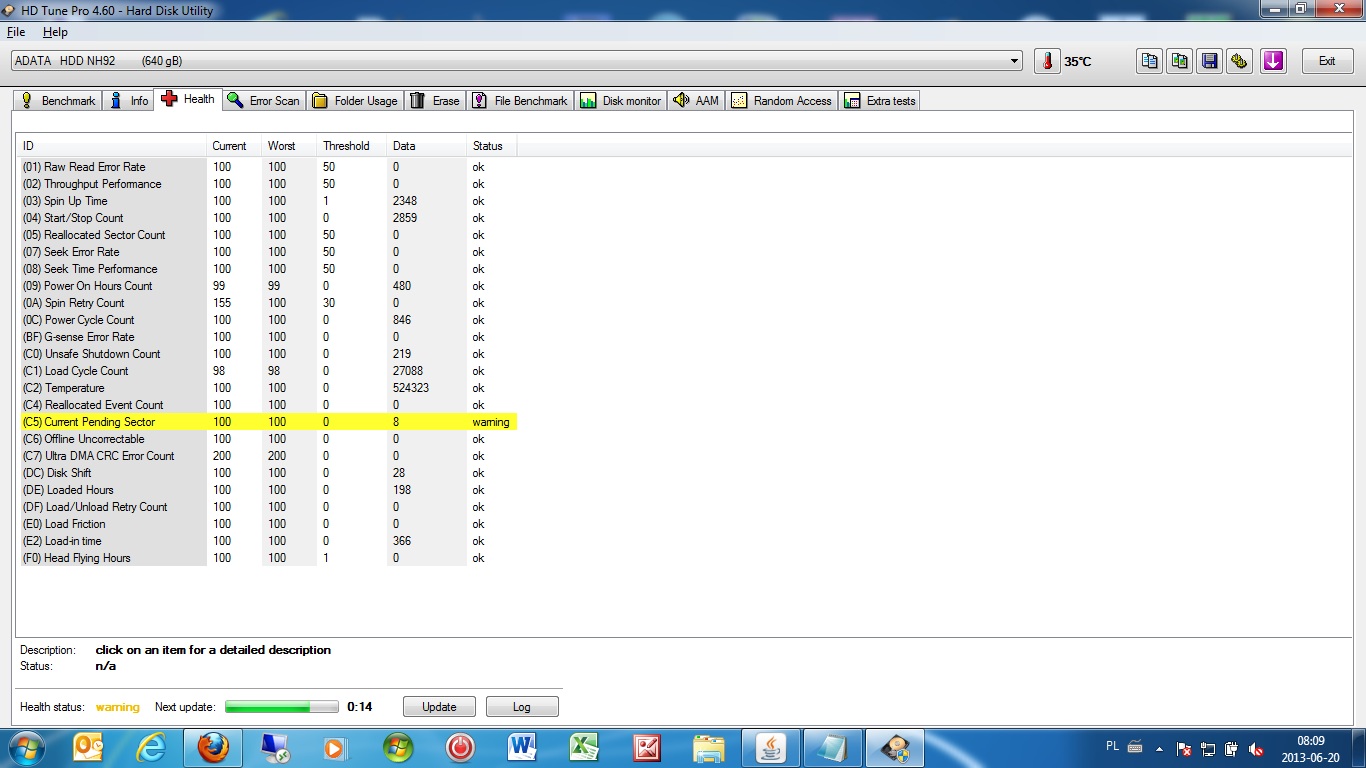The height and width of the screenshot is (768, 1366).
Task: Click the HD Tune taskbar icon
Action: (x=893, y=747)
